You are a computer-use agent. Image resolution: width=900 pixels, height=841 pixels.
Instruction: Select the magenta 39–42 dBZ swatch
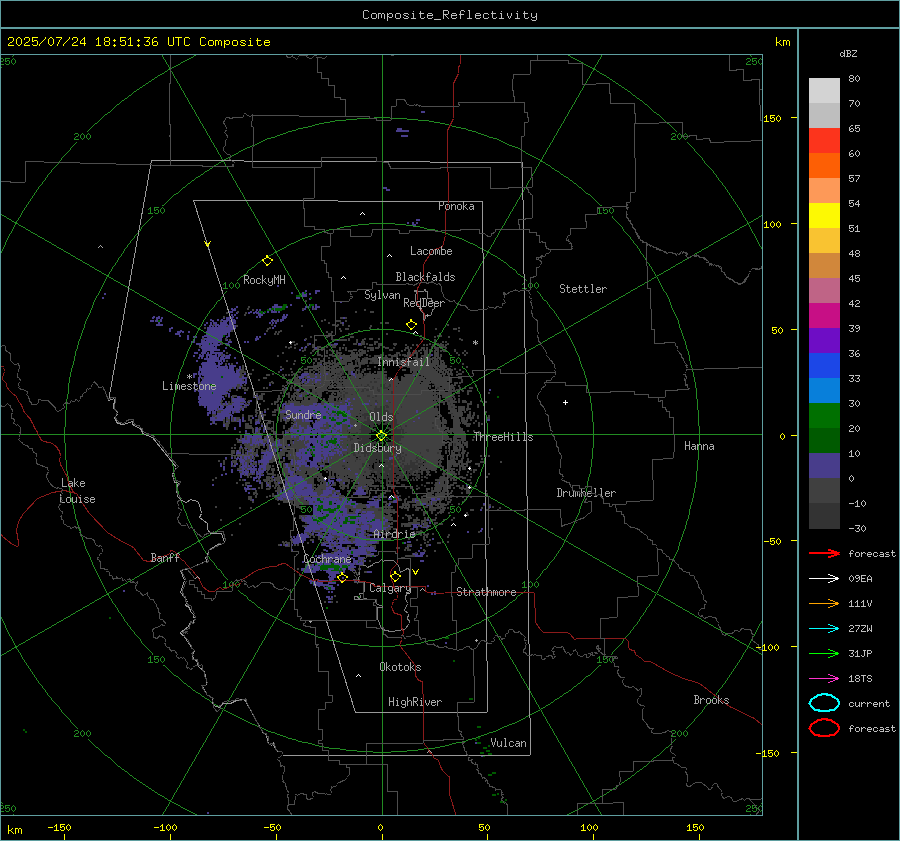coord(824,316)
